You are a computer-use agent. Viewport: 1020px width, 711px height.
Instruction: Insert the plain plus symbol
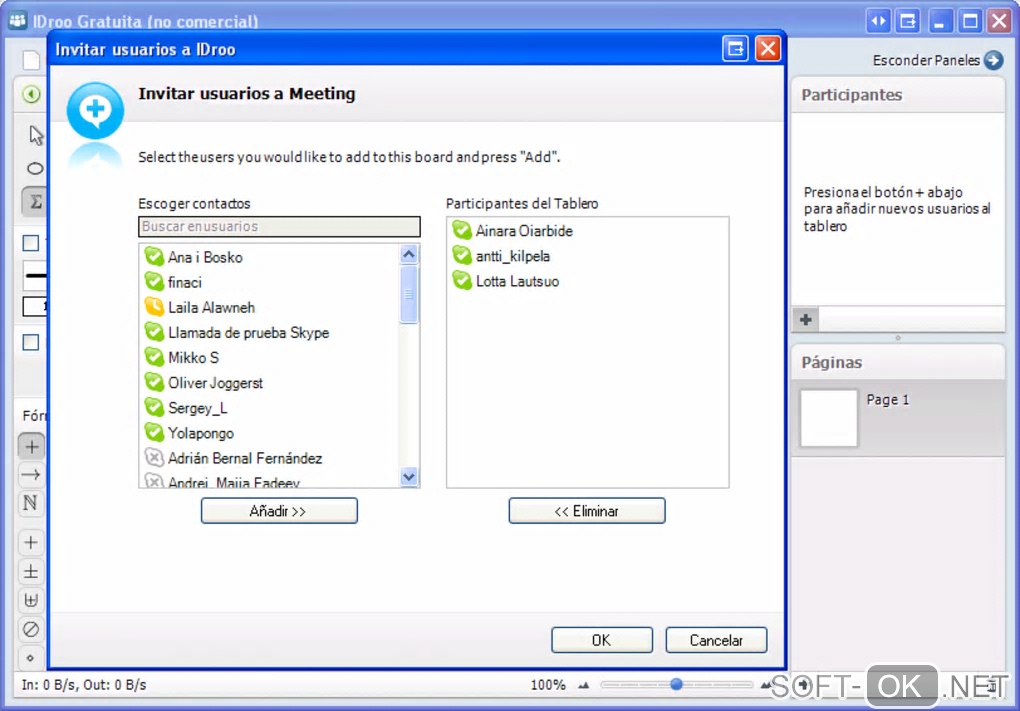click(x=31, y=542)
